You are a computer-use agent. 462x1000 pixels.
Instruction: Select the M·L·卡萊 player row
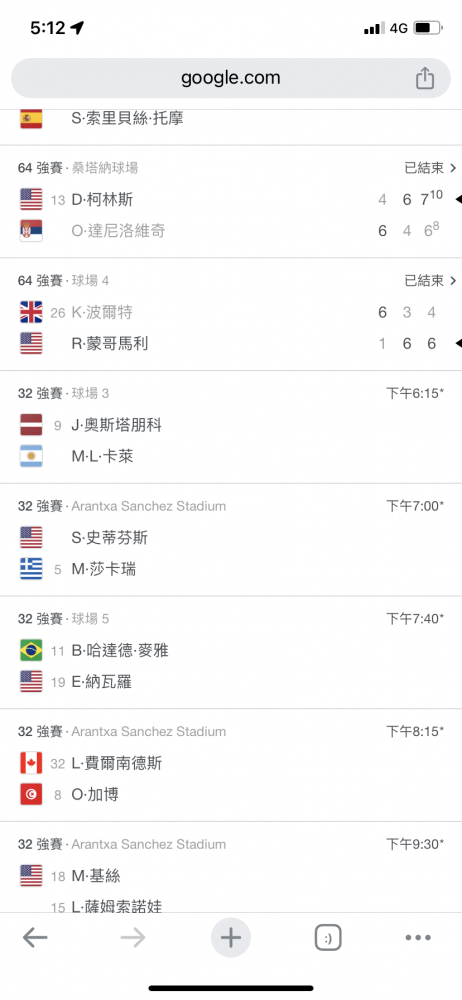[x=231, y=457]
